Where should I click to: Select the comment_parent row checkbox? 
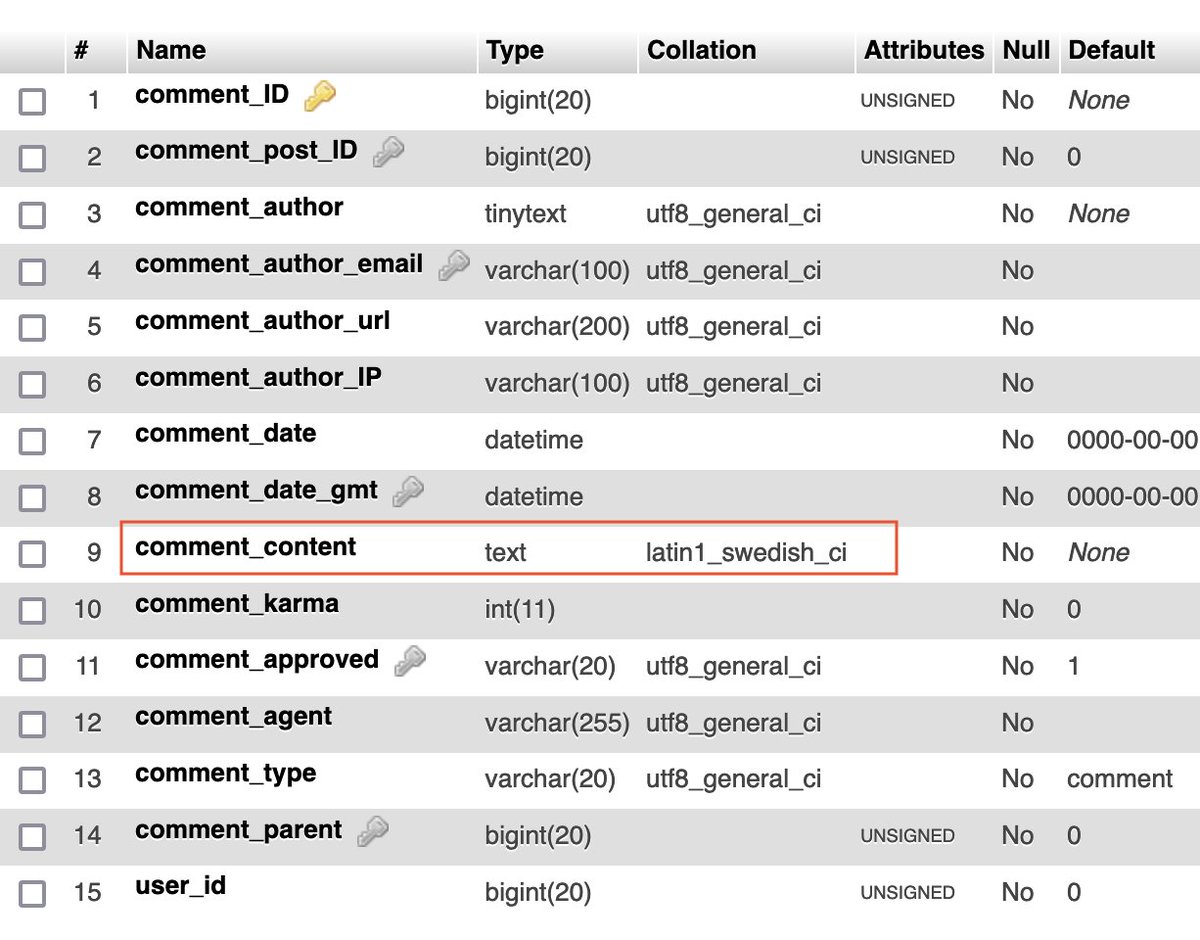(33, 835)
